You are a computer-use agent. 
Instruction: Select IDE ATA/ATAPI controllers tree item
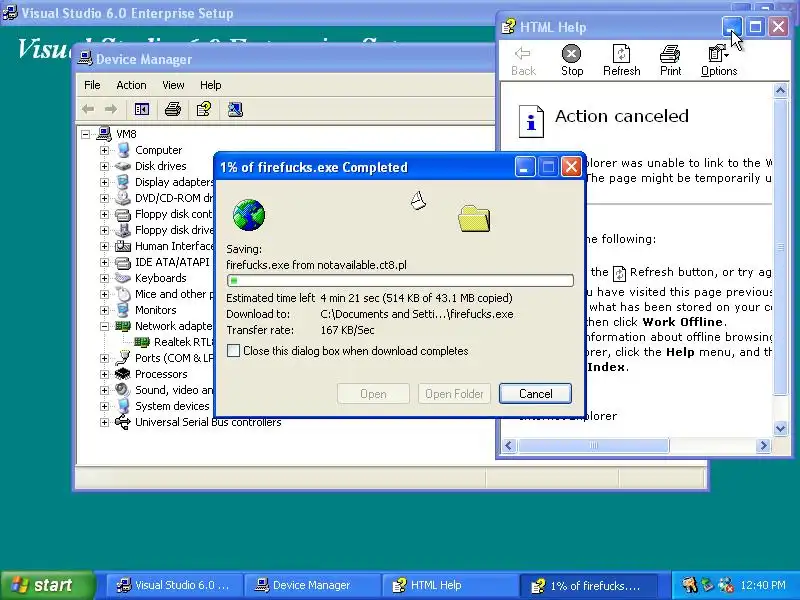click(x=172, y=262)
